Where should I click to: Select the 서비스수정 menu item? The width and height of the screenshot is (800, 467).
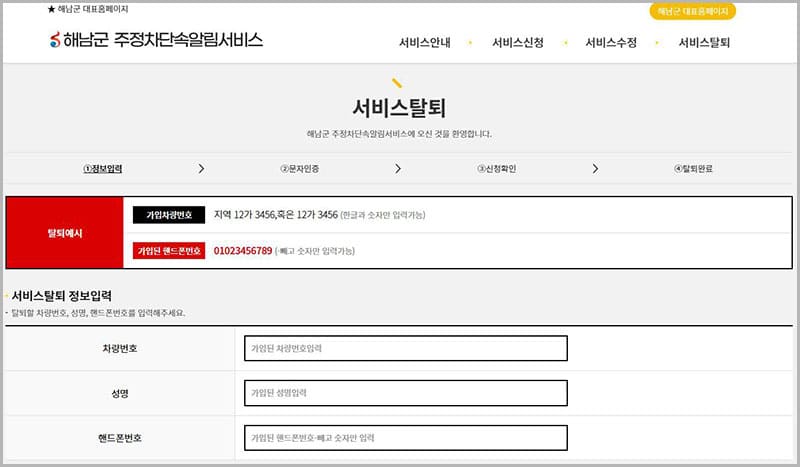[x=611, y=43]
